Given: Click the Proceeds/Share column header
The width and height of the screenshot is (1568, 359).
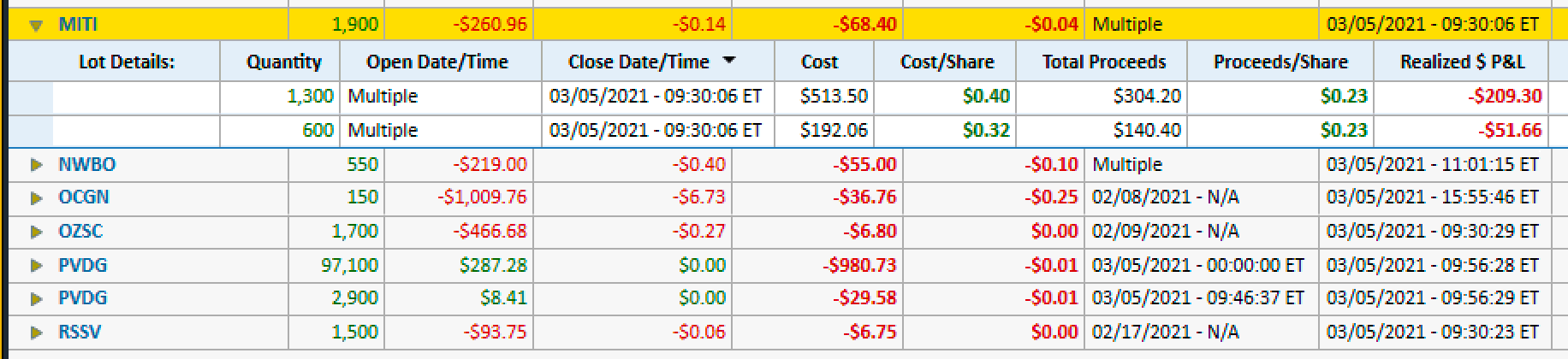Looking at the screenshot, I should (x=1280, y=62).
